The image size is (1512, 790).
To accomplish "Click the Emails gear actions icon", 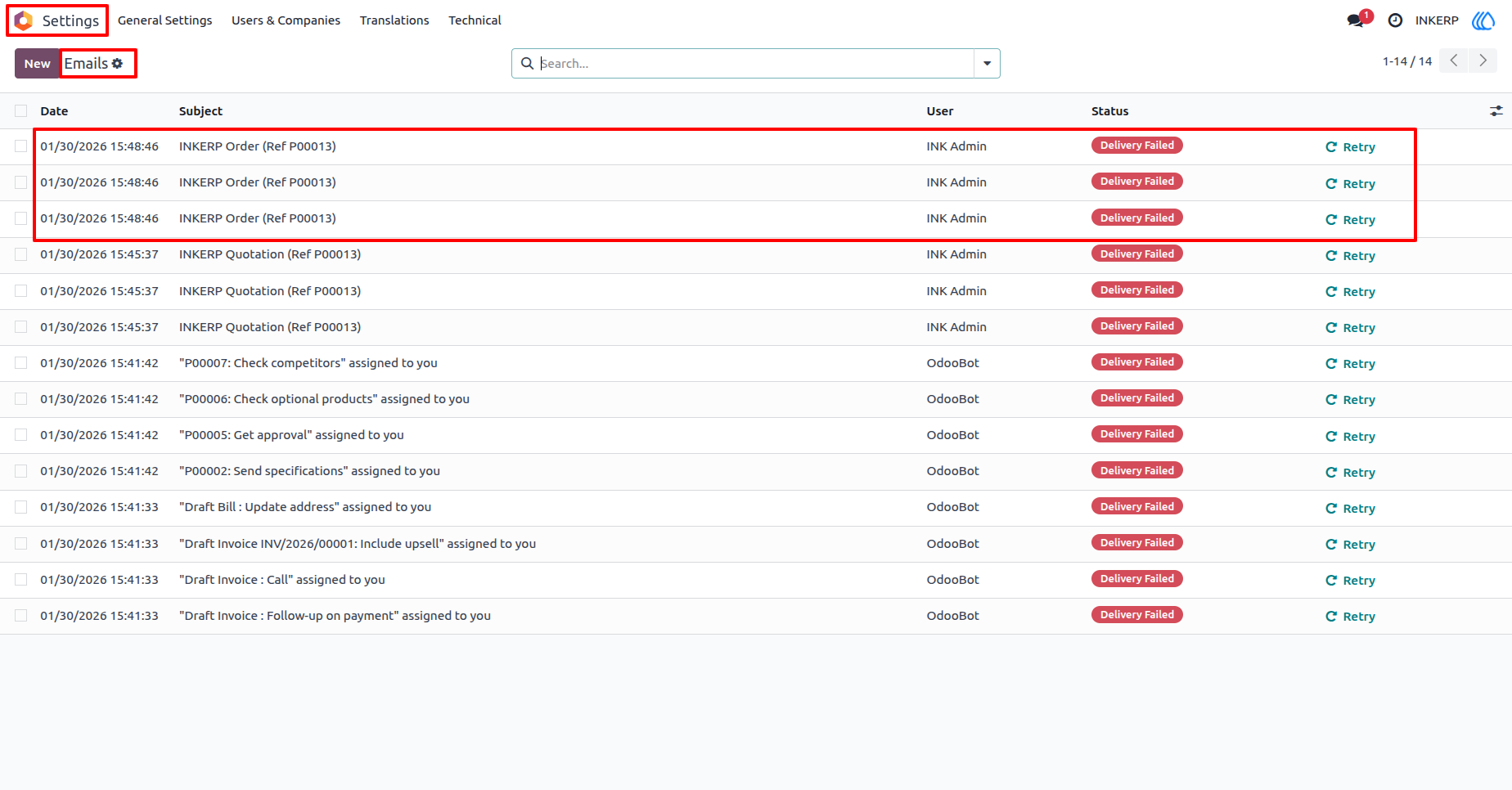I will (x=117, y=63).
